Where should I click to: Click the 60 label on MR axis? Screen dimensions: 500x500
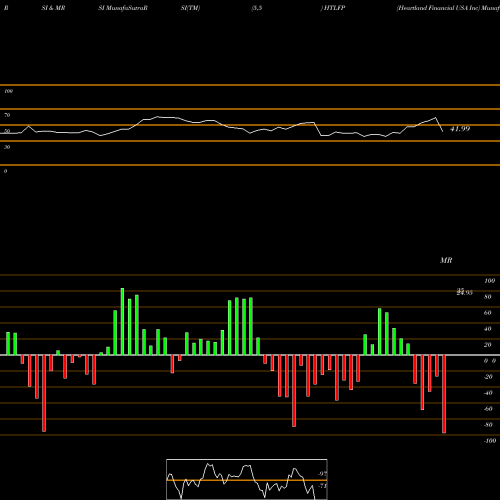pos(488,313)
